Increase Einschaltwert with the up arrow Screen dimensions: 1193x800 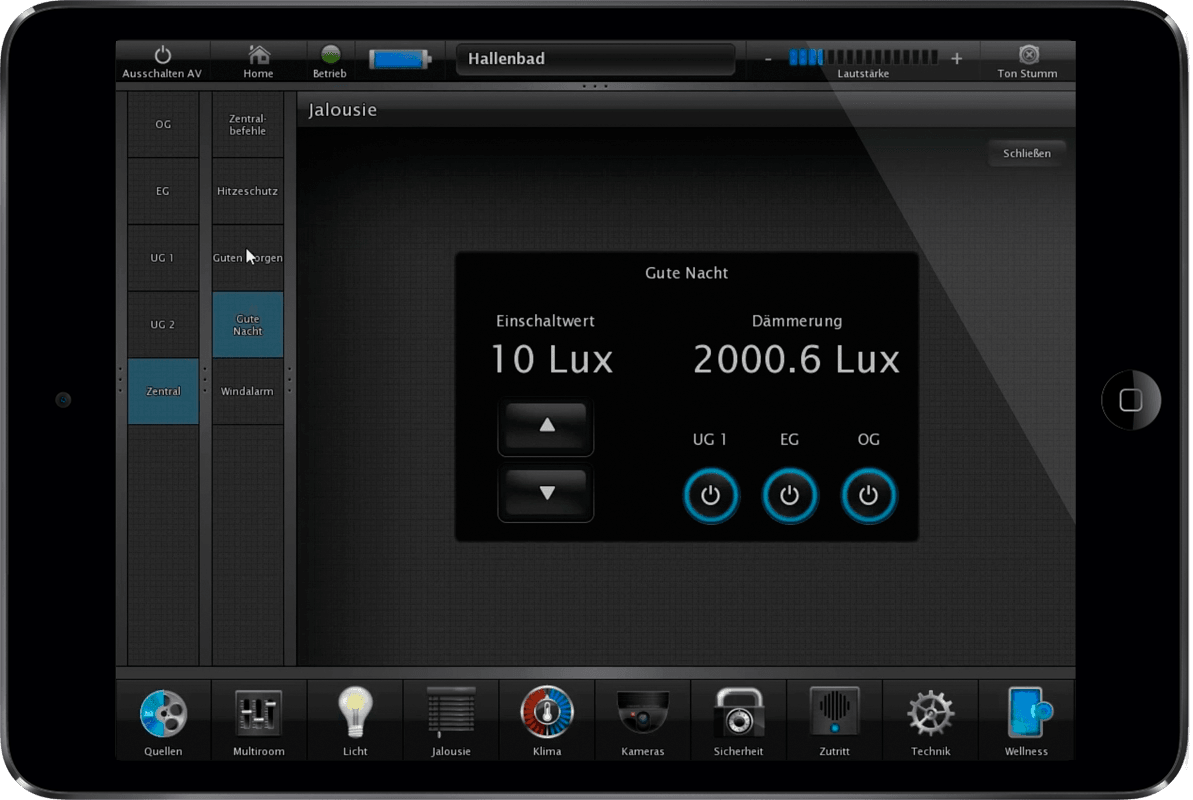(x=546, y=427)
